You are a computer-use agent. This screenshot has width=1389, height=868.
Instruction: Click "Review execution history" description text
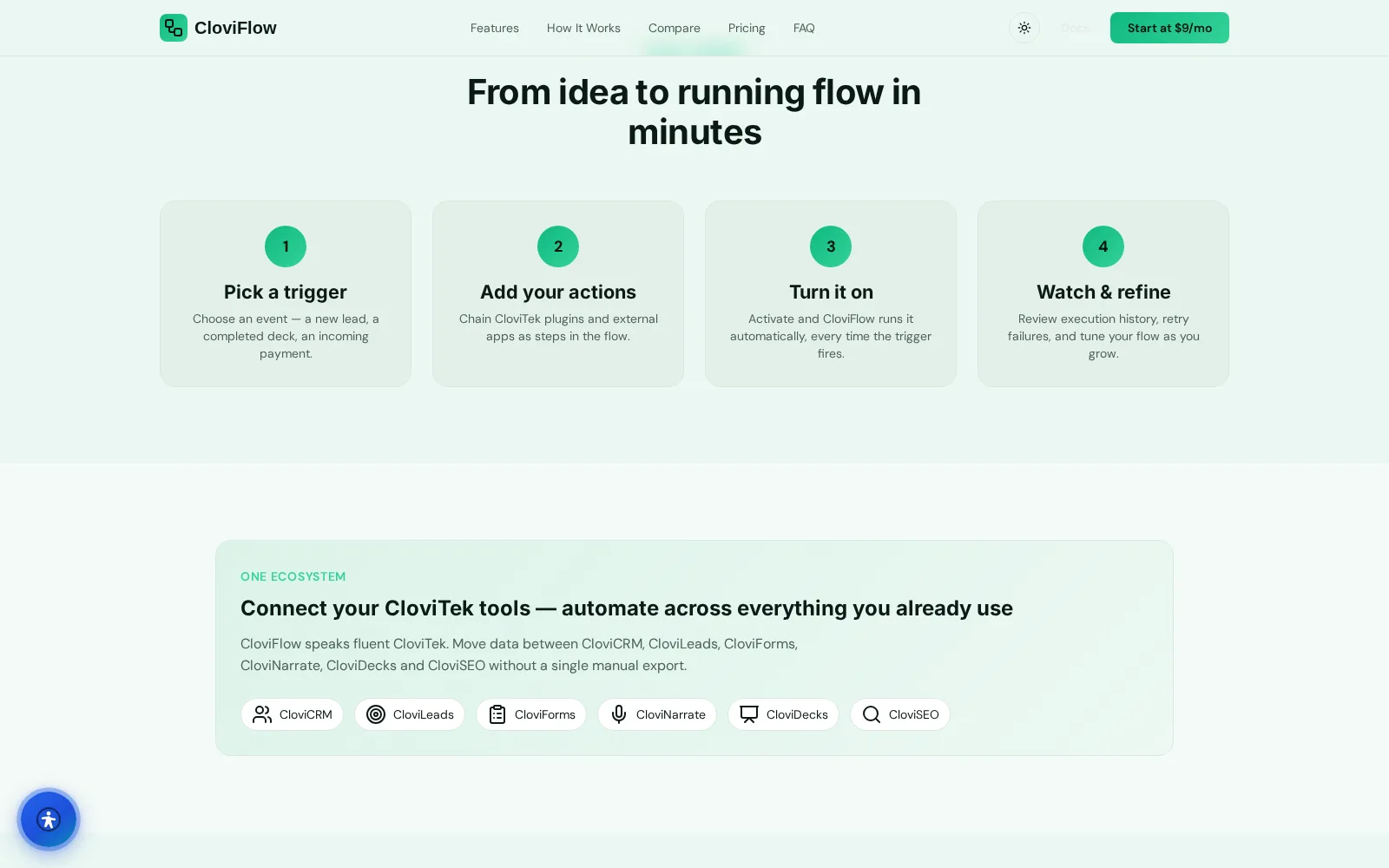(x=1103, y=336)
